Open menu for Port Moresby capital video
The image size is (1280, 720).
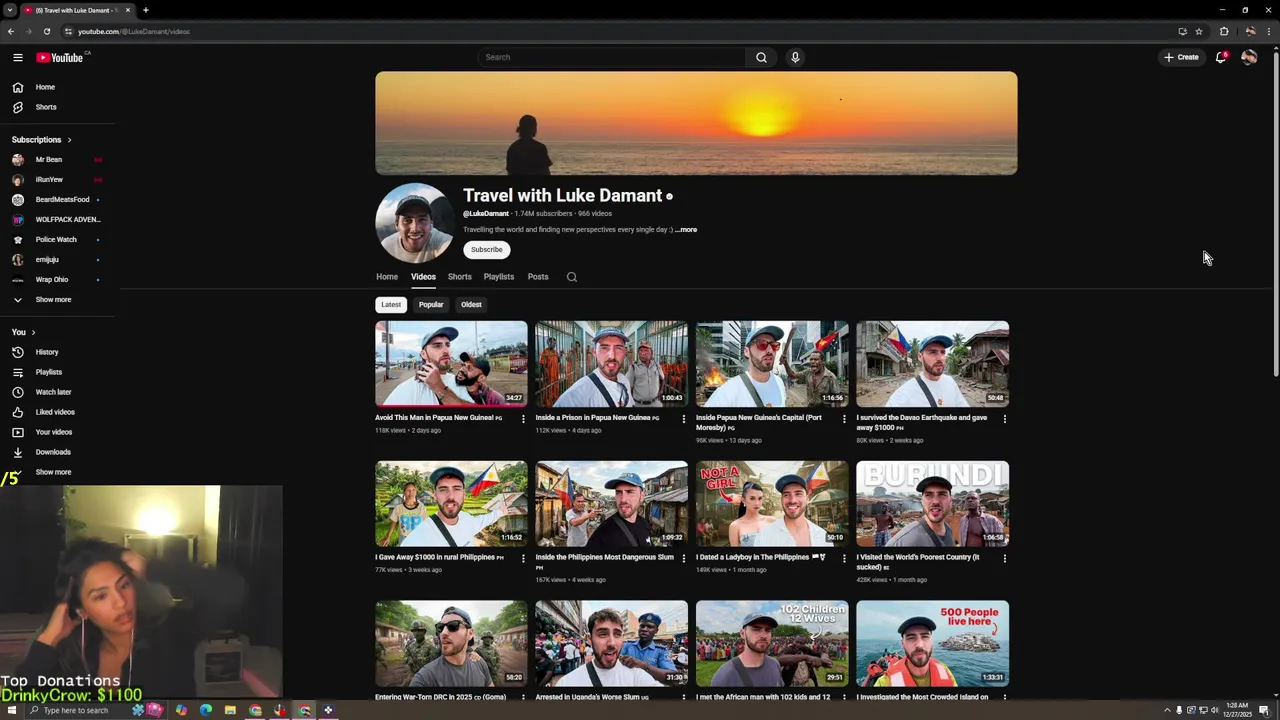click(x=844, y=419)
